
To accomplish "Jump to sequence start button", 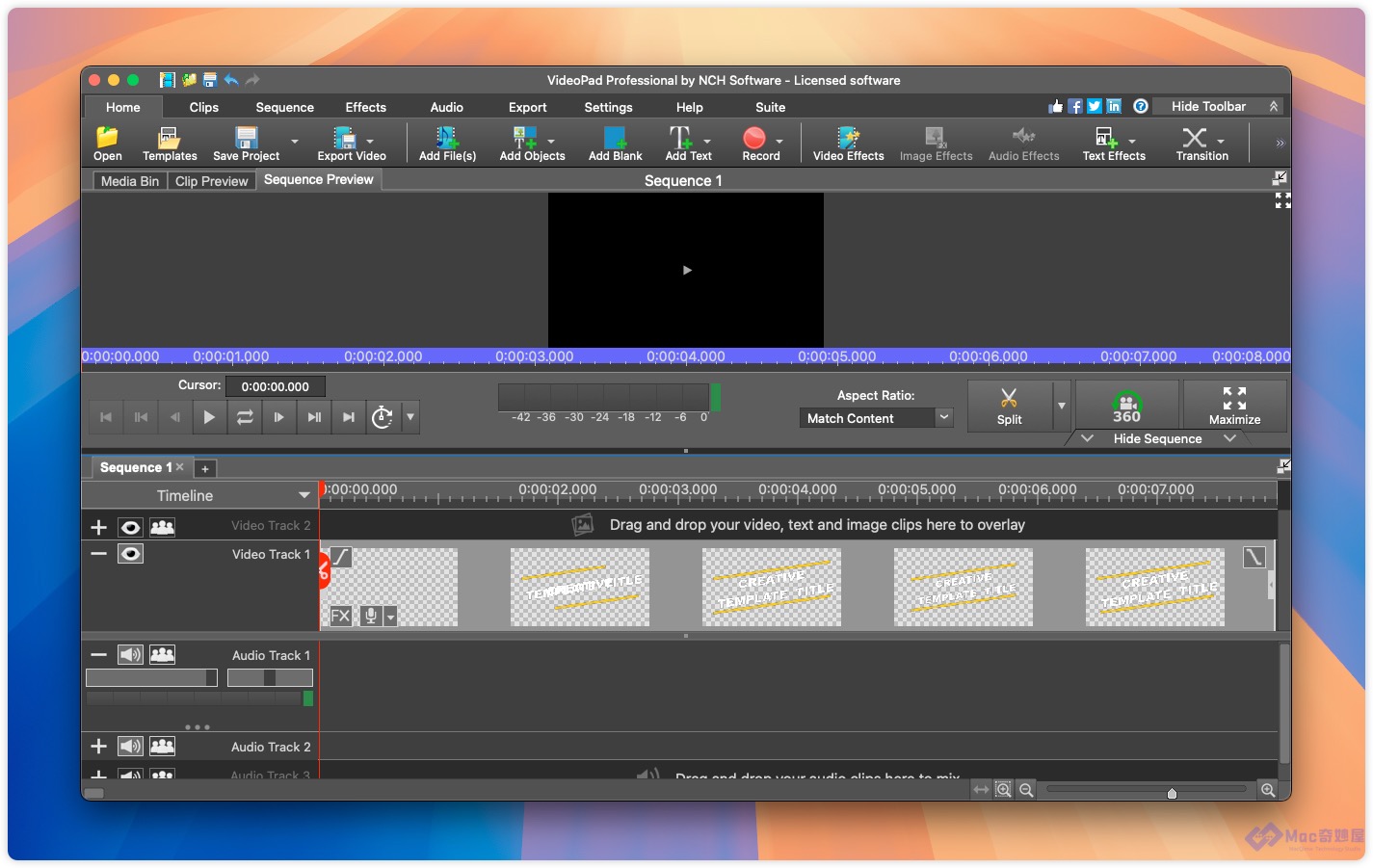I will click(105, 417).
